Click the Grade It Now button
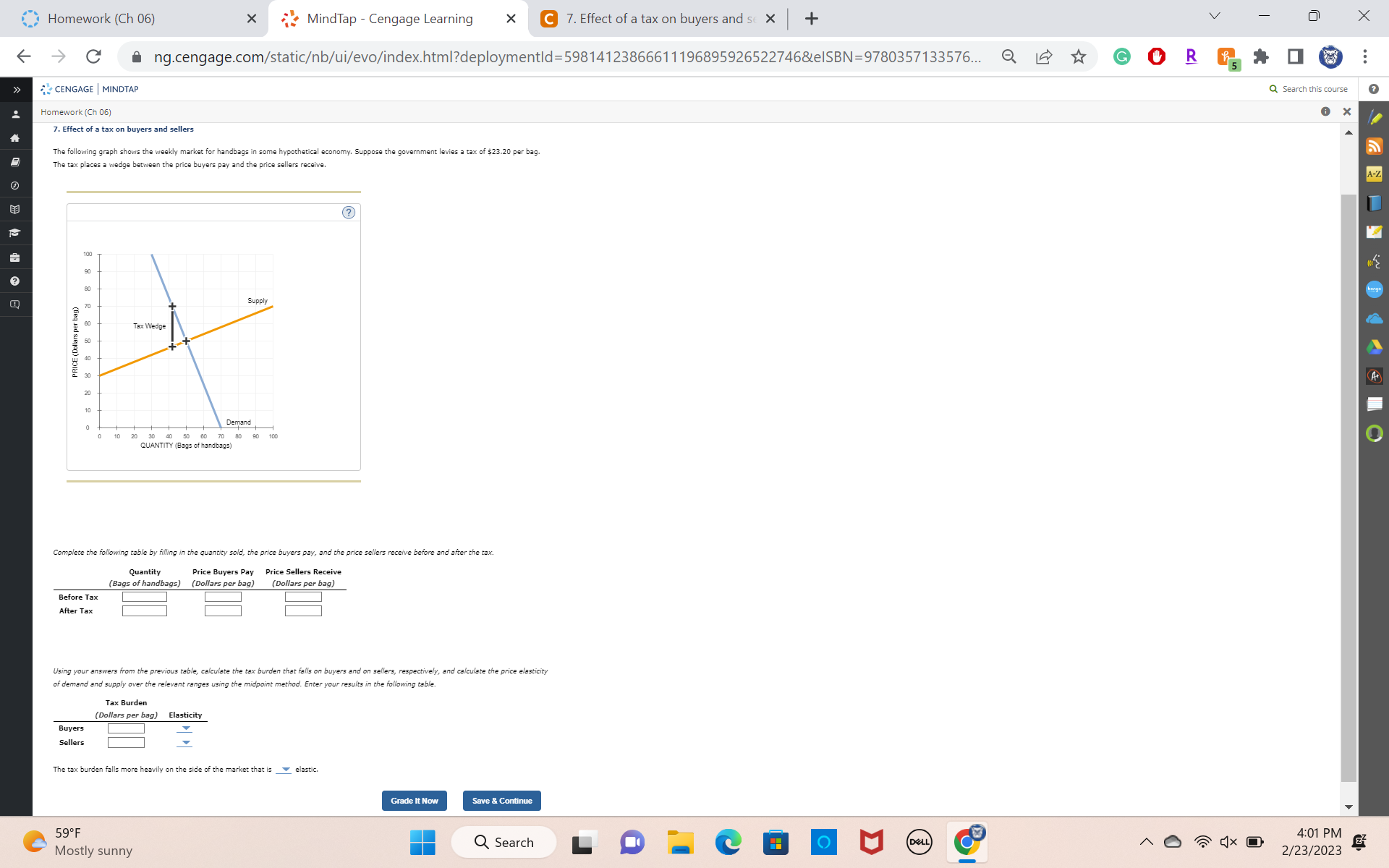1389x868 pixels. (414, 801)
